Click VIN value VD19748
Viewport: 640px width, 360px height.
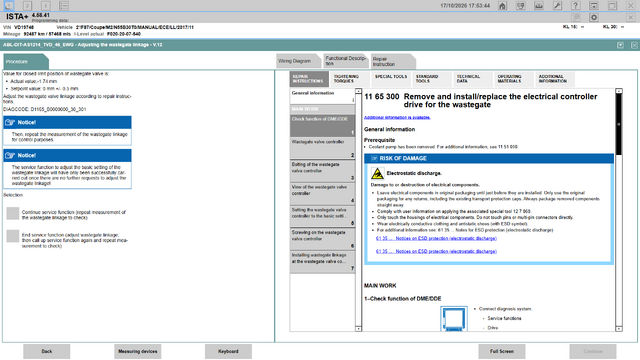tap(24, 27)
